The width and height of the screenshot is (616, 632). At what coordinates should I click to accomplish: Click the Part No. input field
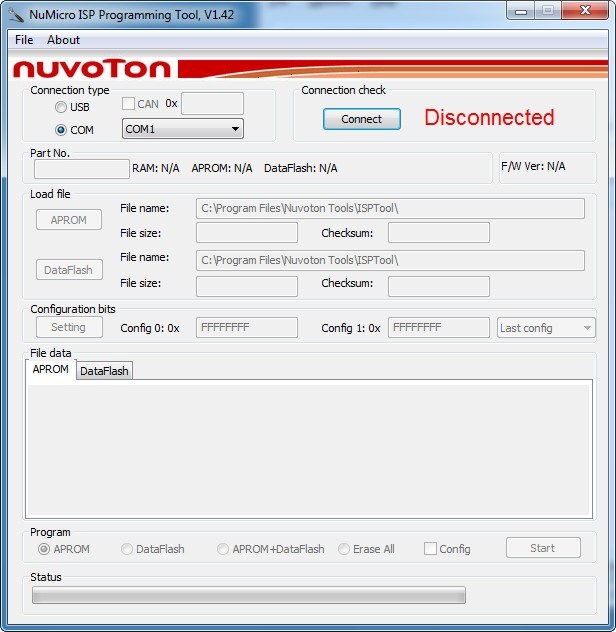click(x=82, y=168)
